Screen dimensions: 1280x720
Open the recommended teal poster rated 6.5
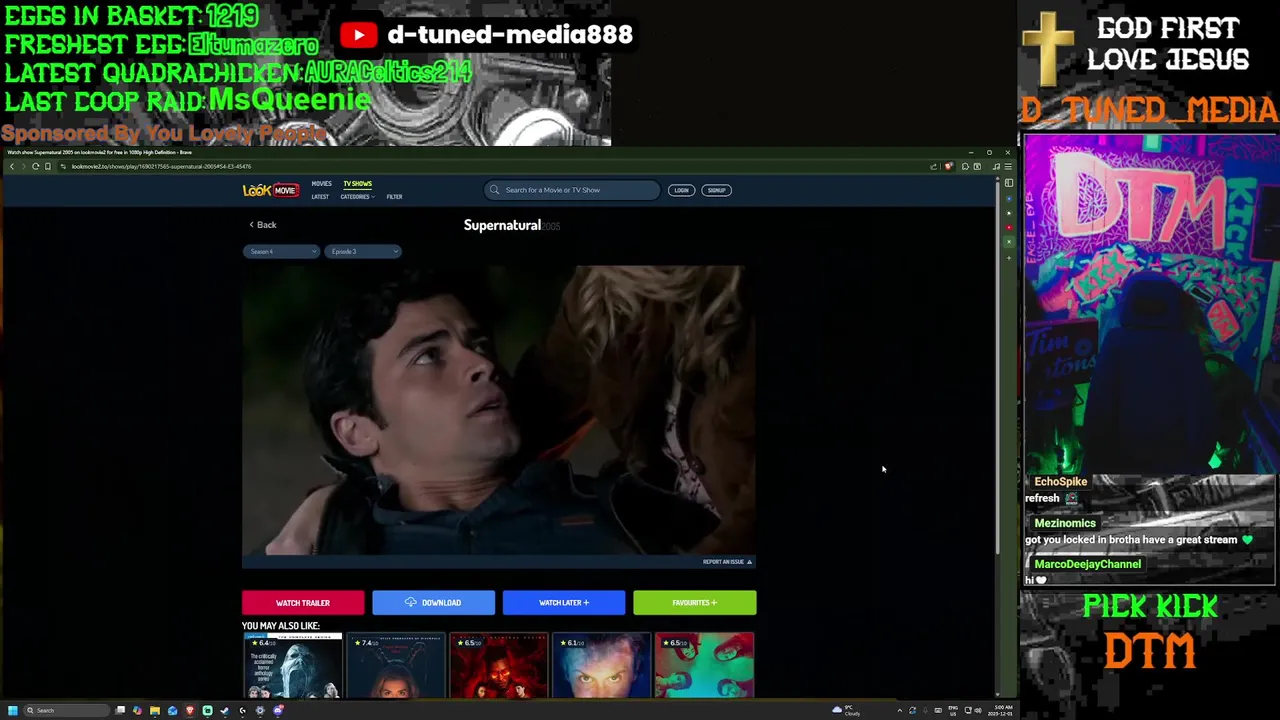tap(704, 665)
